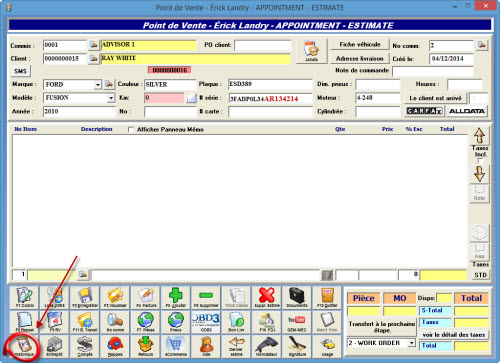Viewport: 500px width, 363px height.
Task: Open the Historique hourglass icon
Action: pyautogui.click(x=24, y=347)
